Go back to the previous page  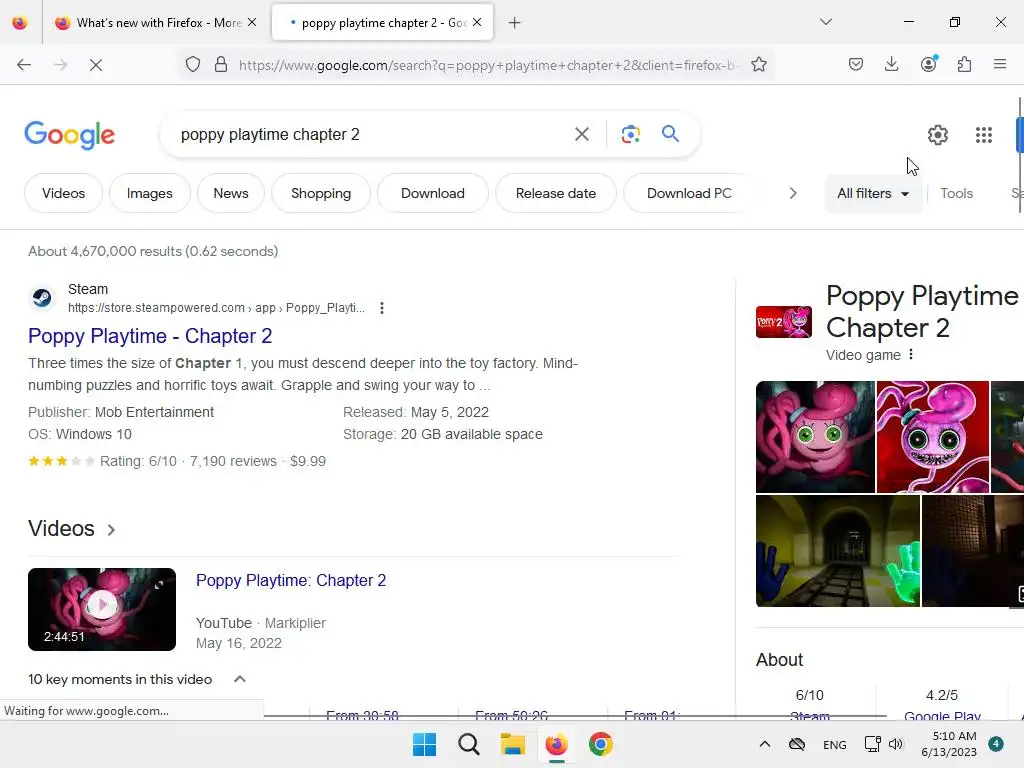pos(24,65)
